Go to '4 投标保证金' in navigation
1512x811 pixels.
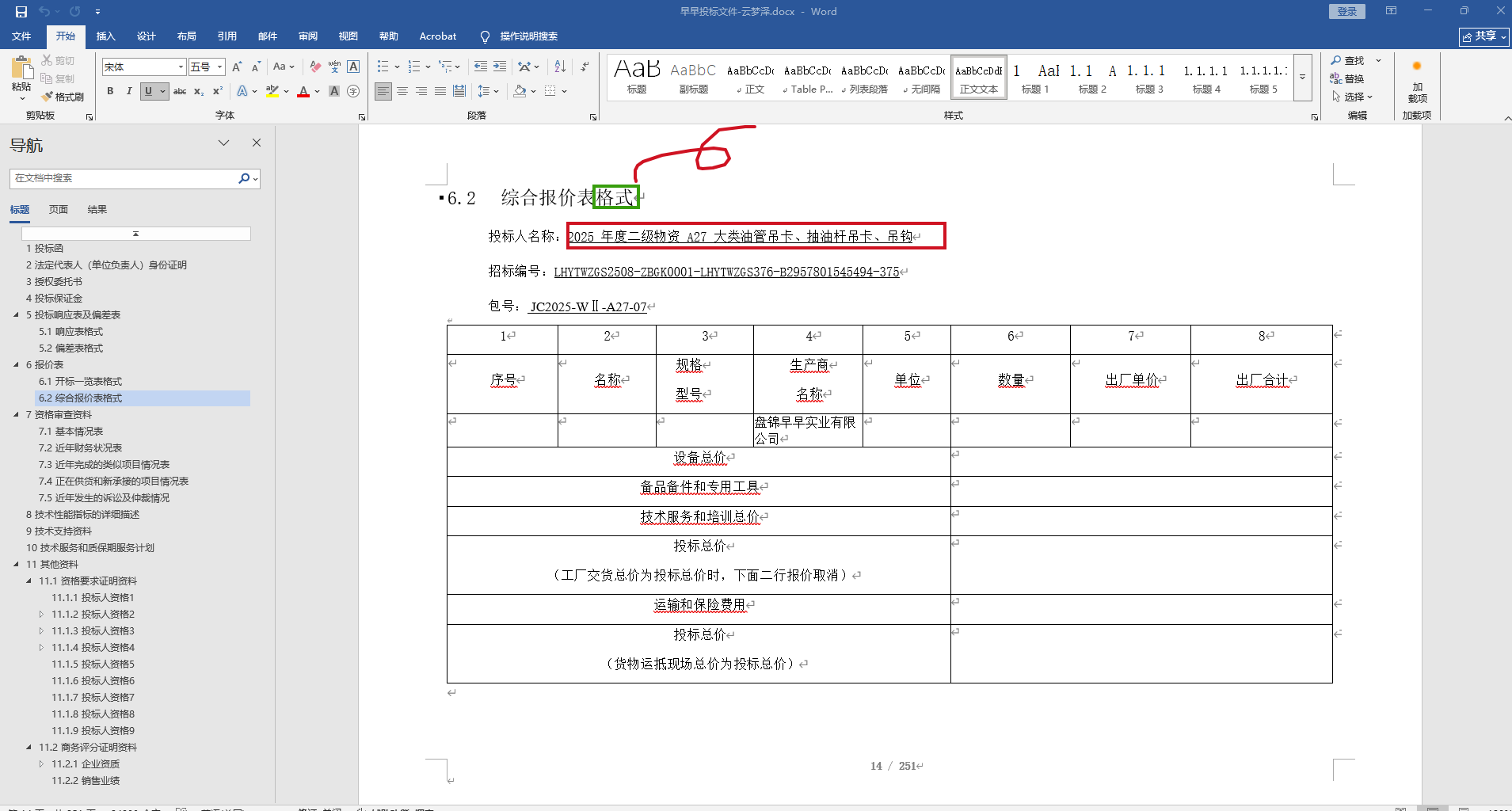tap(54, 299)
